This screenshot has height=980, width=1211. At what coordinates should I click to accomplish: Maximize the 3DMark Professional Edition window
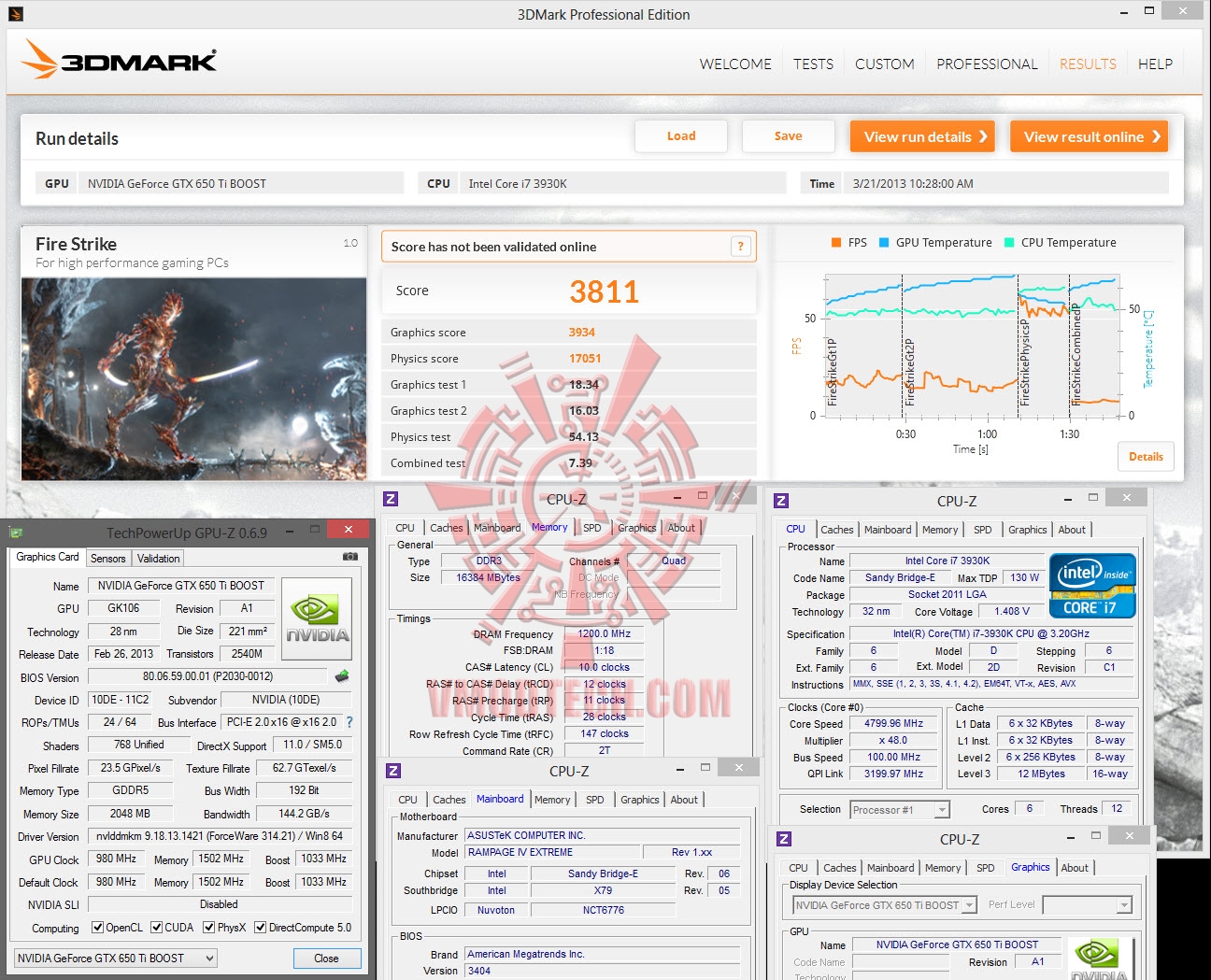pyautogui.click(x=1149, y=11)
